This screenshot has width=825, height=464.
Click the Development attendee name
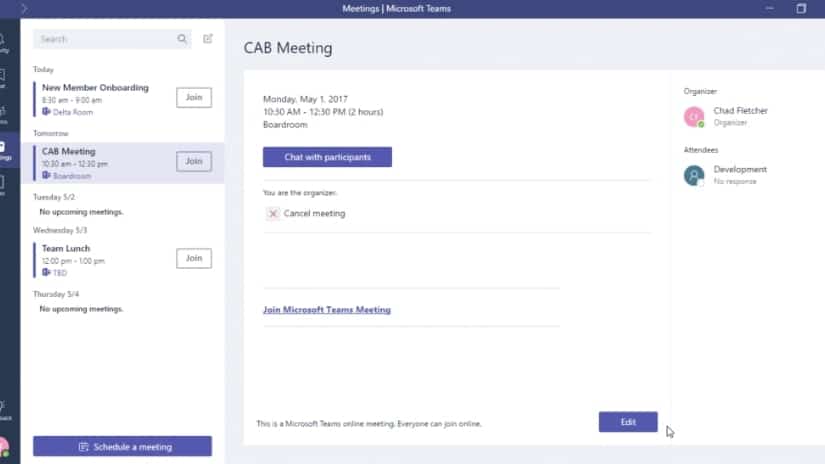(x=740, y=169)
